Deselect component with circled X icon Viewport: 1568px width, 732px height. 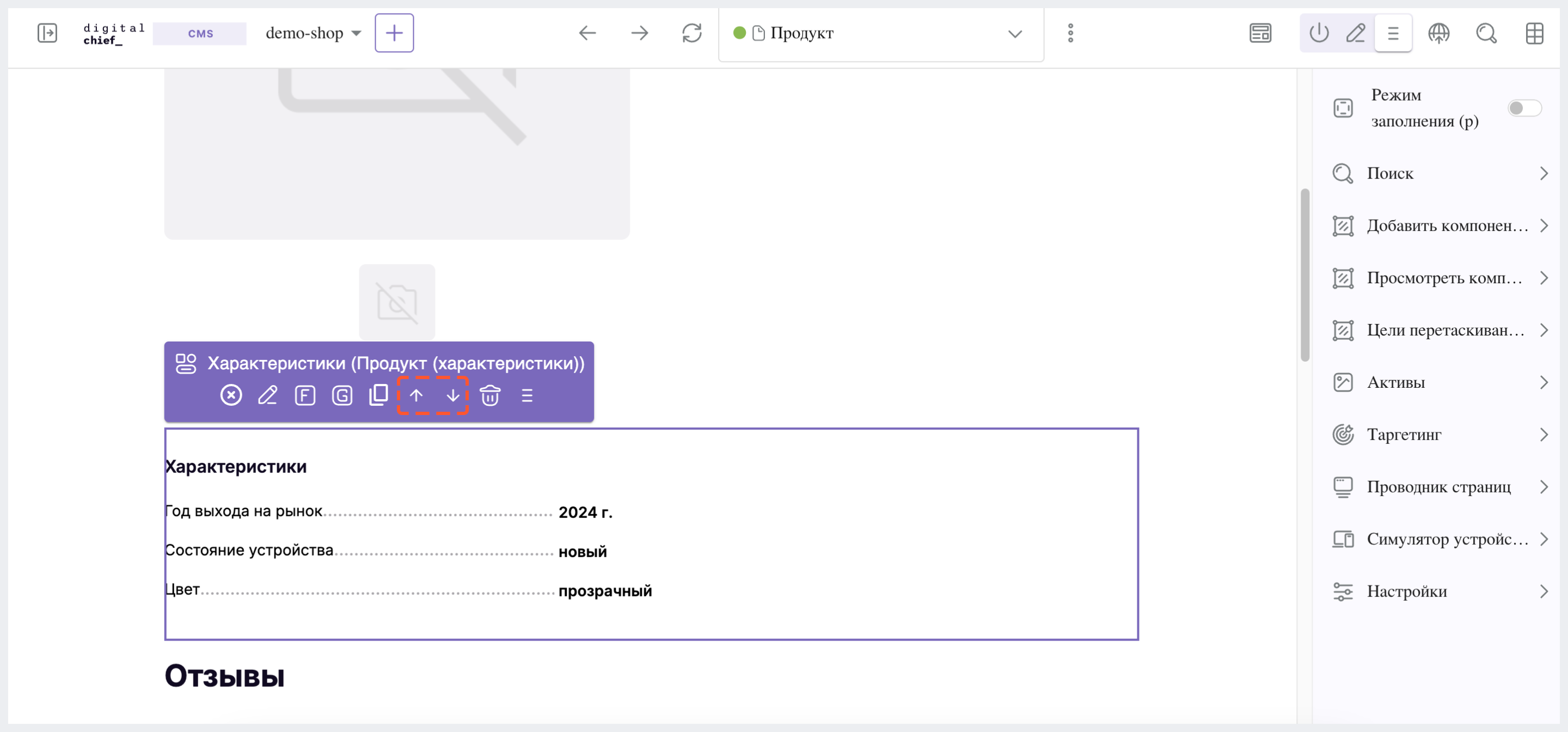pos(231,395)
